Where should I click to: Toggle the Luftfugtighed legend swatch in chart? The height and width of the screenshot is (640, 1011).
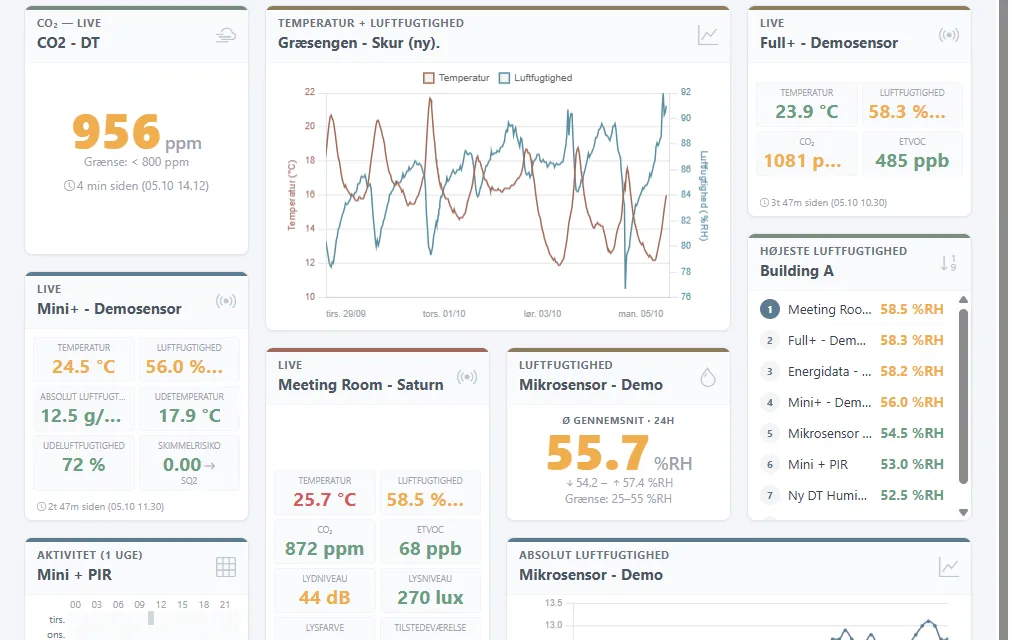[504, 78]
